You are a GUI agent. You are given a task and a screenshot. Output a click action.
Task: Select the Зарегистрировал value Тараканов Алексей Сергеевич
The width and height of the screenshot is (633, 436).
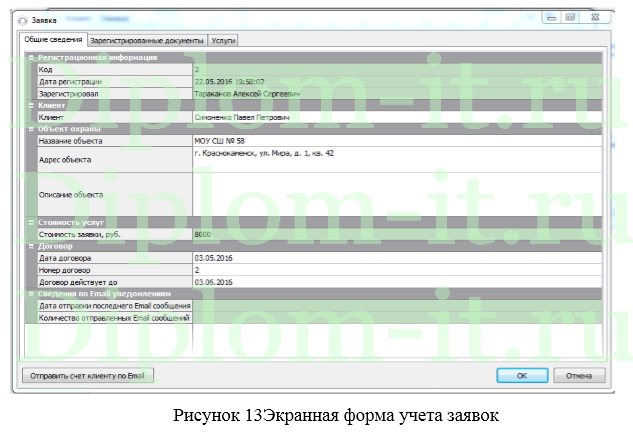397,94
